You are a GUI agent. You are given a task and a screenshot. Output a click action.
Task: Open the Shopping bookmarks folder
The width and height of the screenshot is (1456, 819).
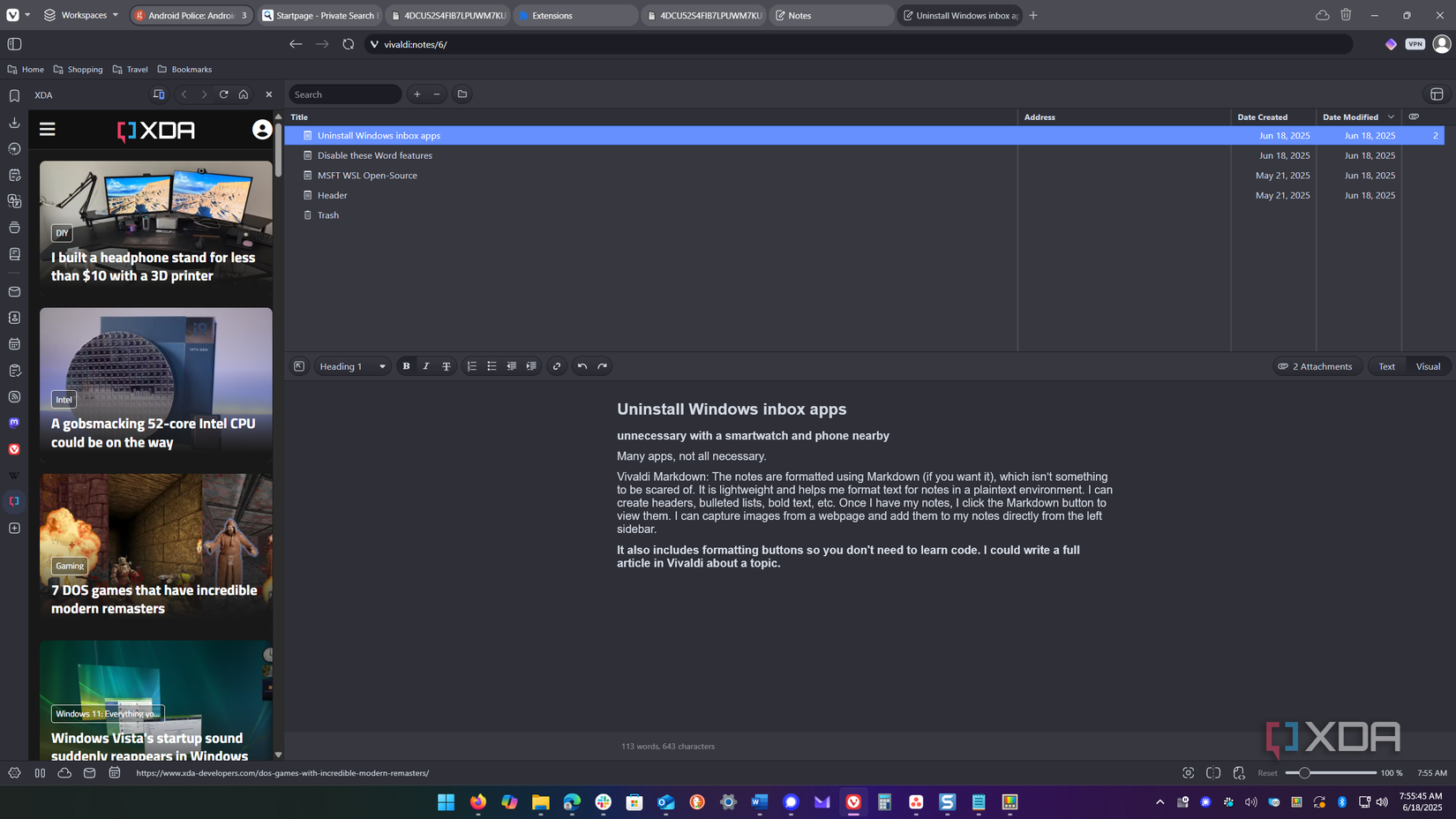coord(78,69)
